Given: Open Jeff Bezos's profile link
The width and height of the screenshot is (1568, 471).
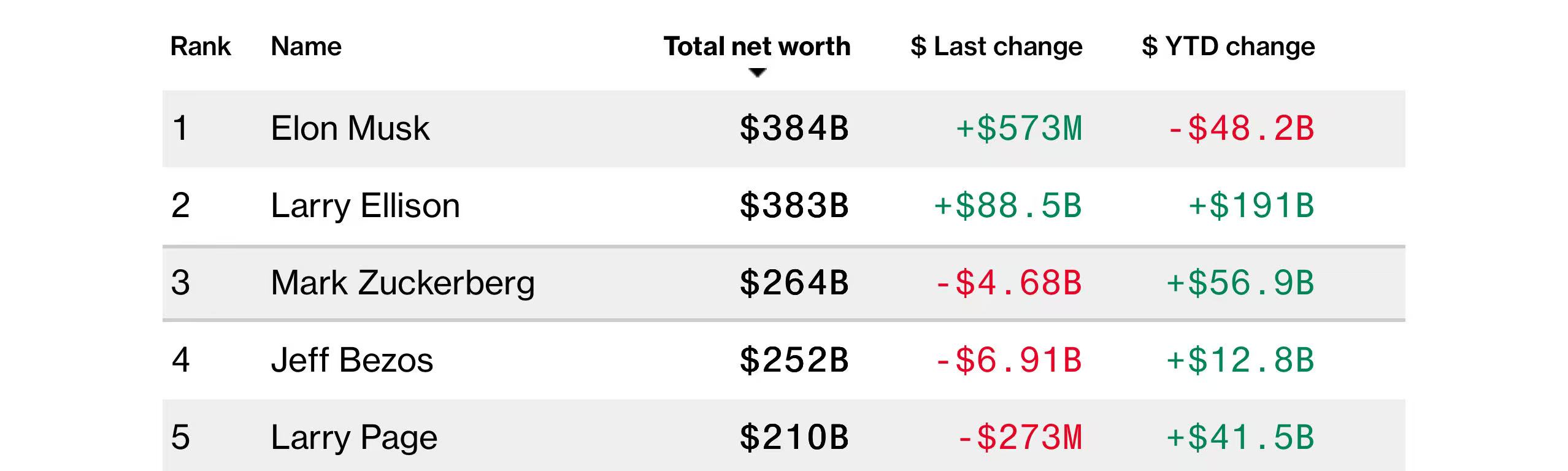Looking at the screenshot, I should click(352, 361).
